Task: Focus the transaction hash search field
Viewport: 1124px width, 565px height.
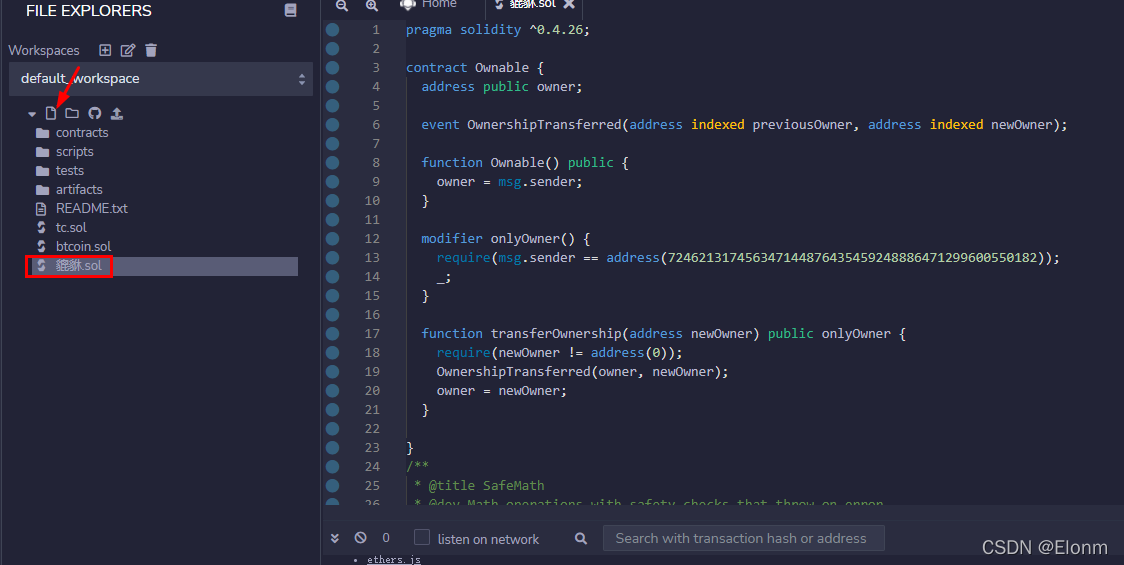Action: (743, 538)
